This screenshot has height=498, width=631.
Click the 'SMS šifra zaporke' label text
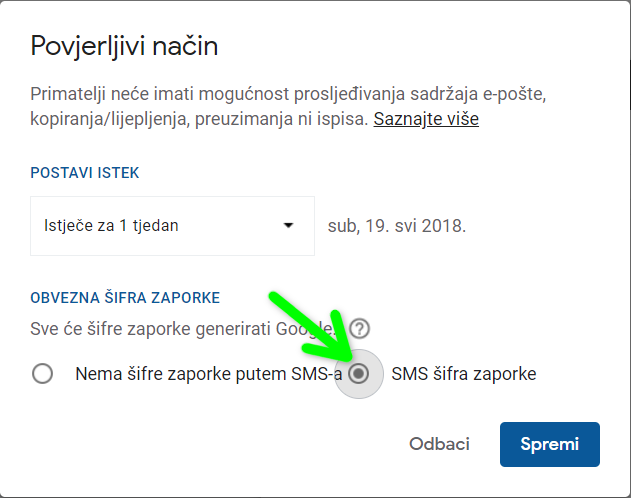[464, 374]
